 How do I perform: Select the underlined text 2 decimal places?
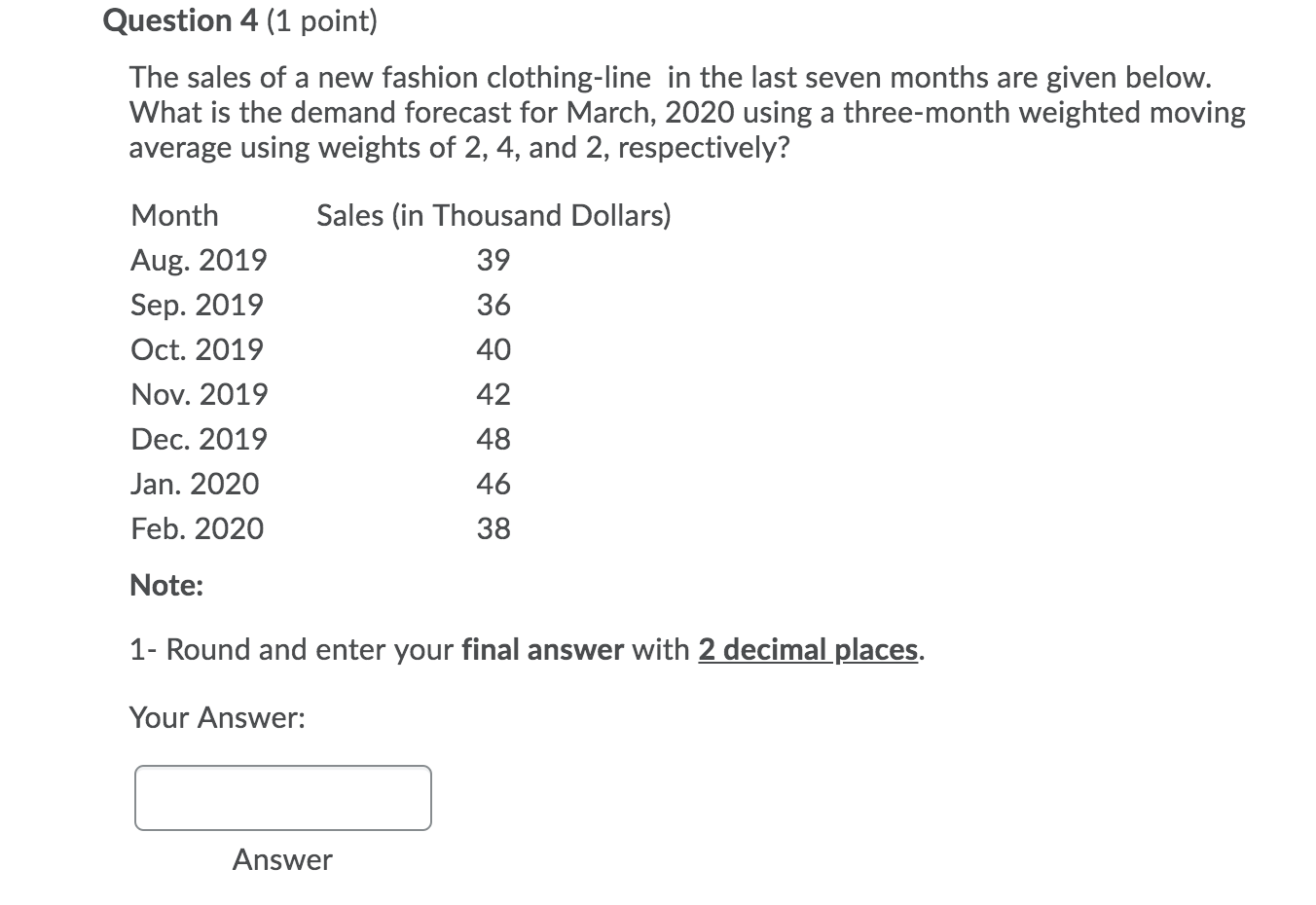806,649
